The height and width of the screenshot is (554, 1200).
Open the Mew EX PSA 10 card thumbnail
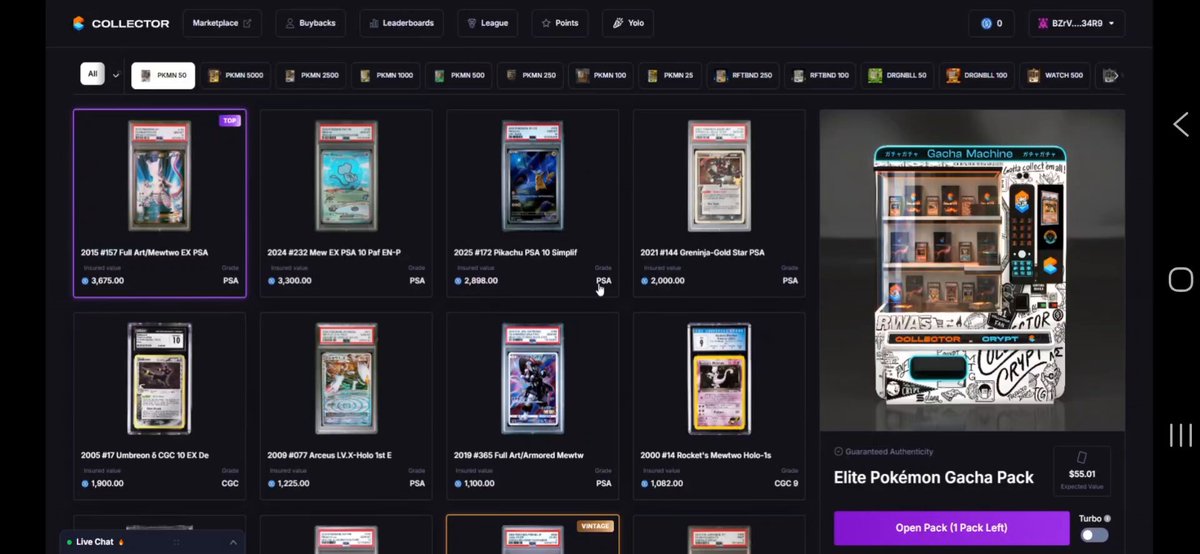[346, 177]
